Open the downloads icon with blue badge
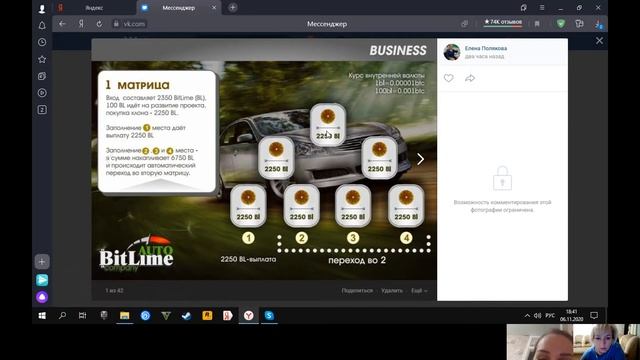640x360 pixels. (599, 24)
